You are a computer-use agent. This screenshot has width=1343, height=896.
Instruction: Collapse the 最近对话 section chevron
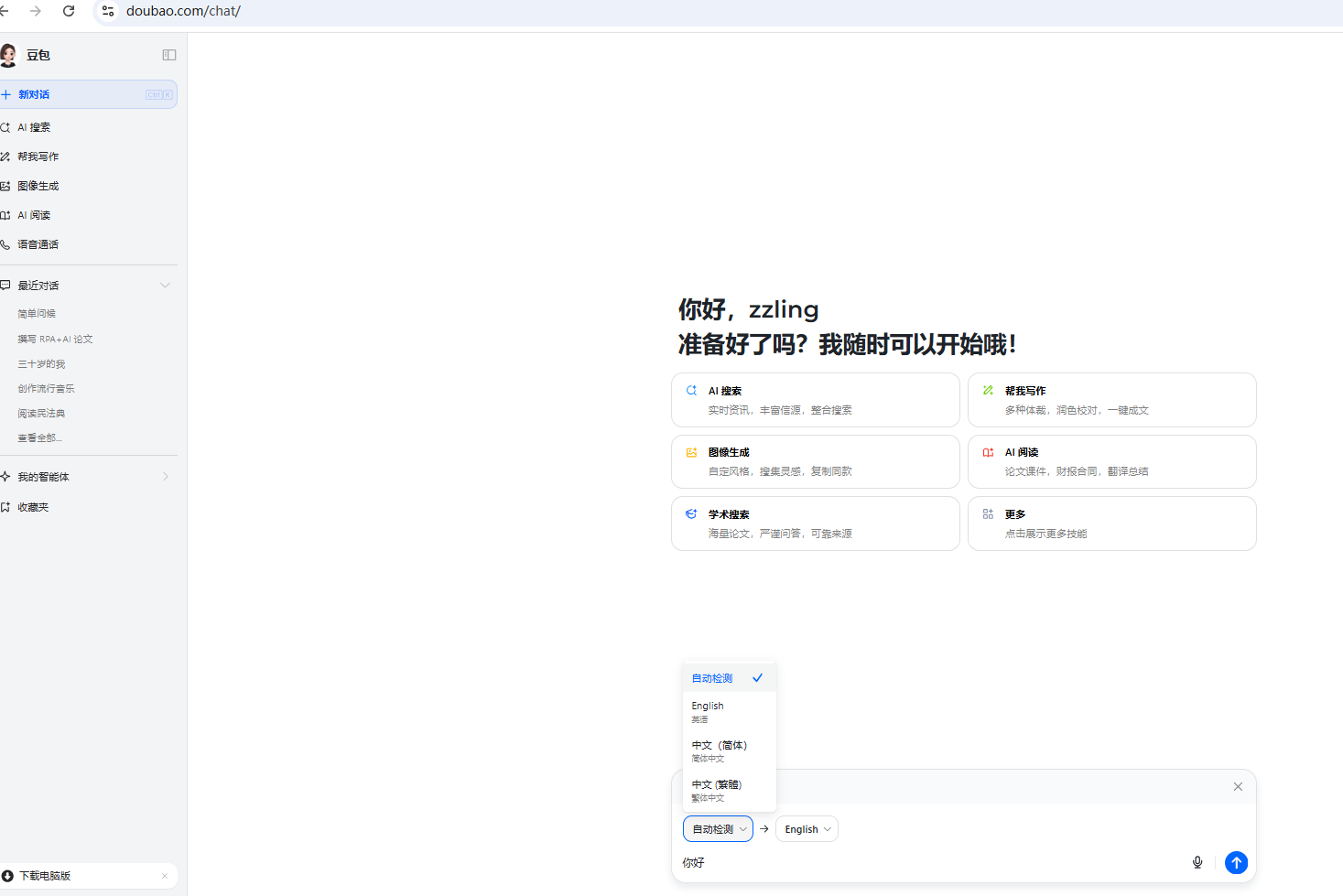tap(166, 286)
